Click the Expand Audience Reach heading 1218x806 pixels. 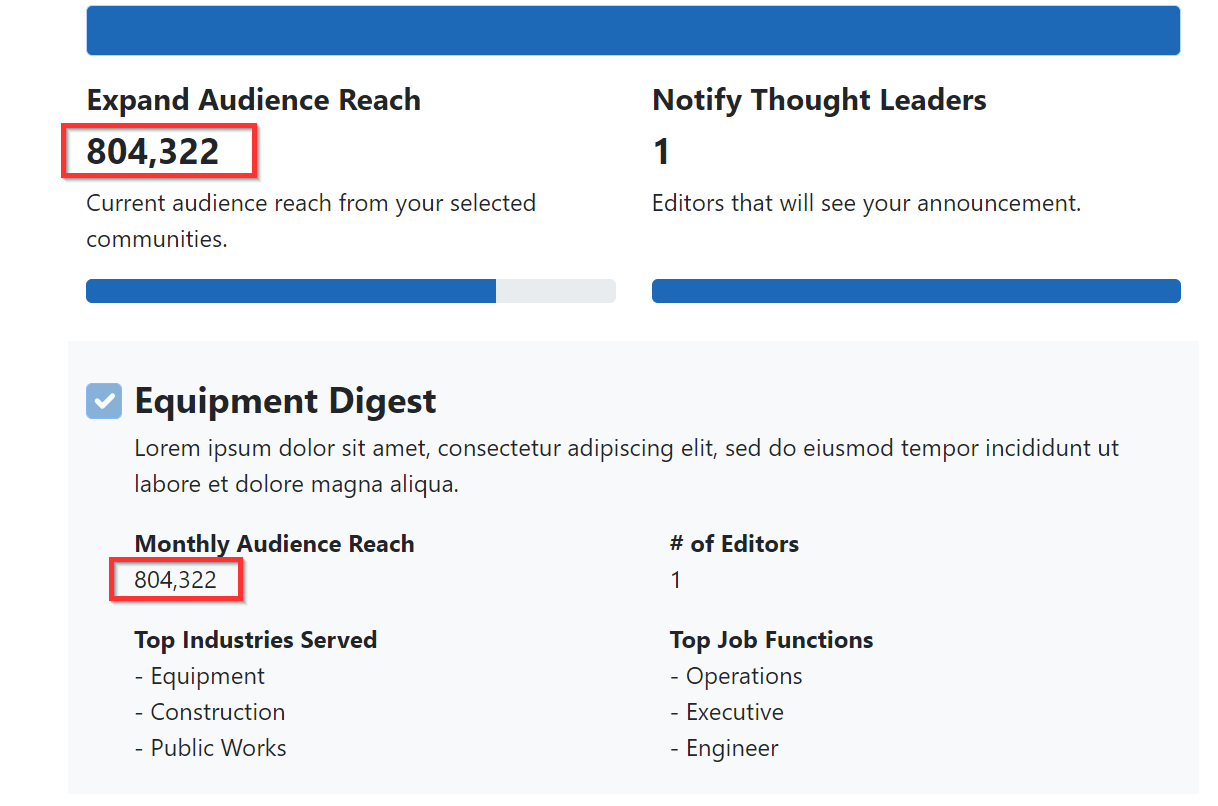253,100
